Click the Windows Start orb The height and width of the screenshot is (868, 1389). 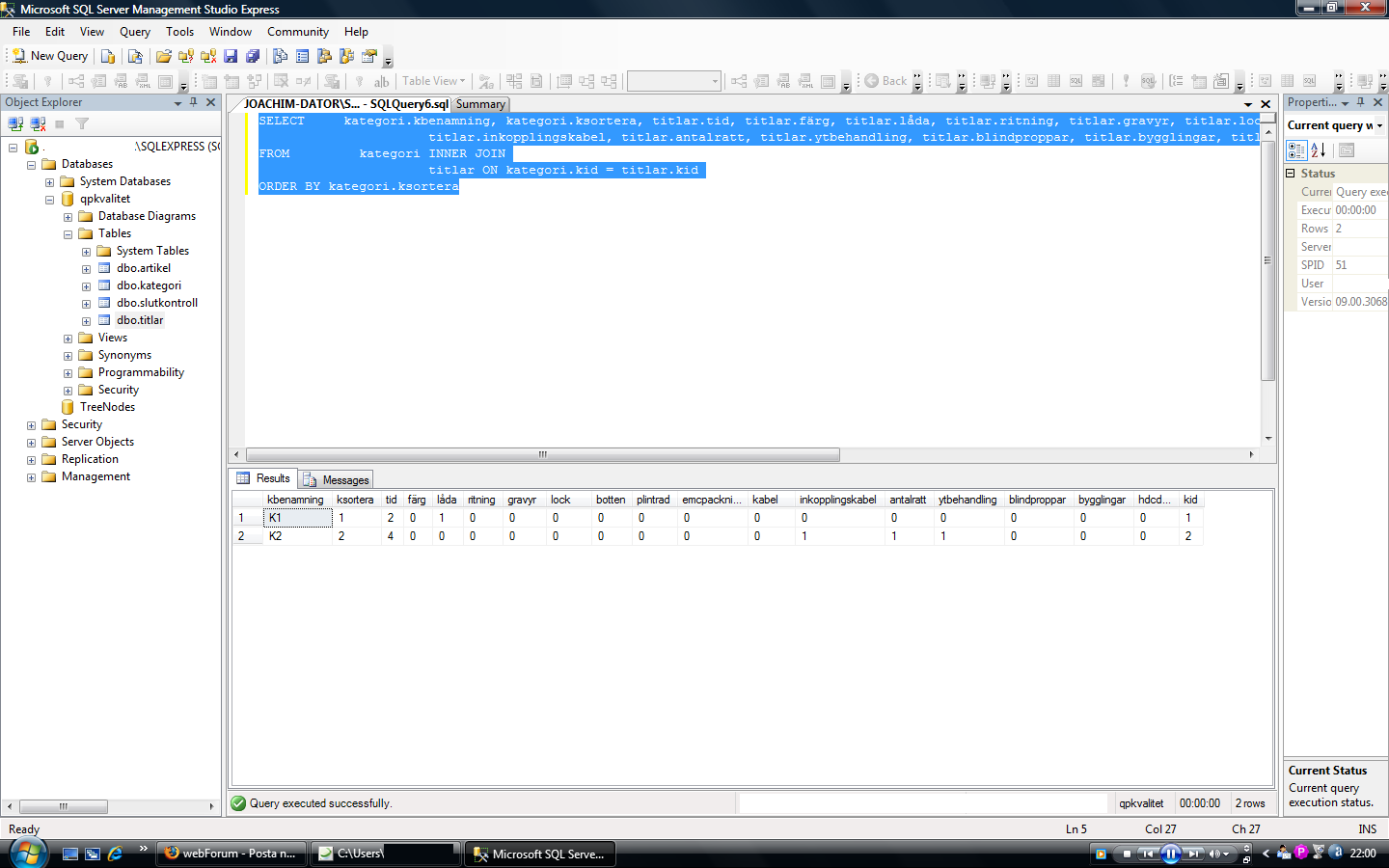click(x=28, y=853)
